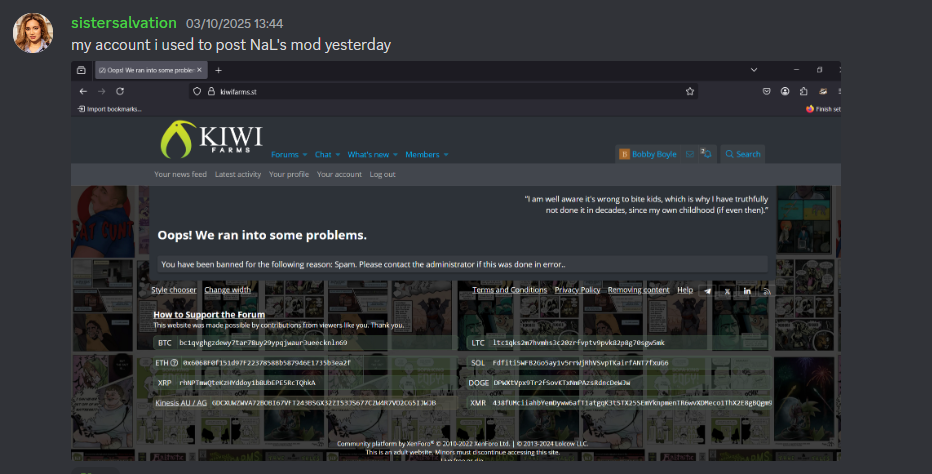
Task: Reload the page with the refresh icon
Action: click(120, 92)
